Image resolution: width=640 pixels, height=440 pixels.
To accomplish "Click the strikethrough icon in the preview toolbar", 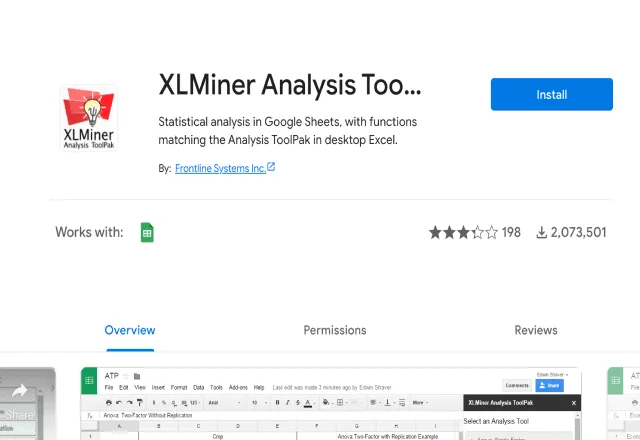I will pos(298,402).
